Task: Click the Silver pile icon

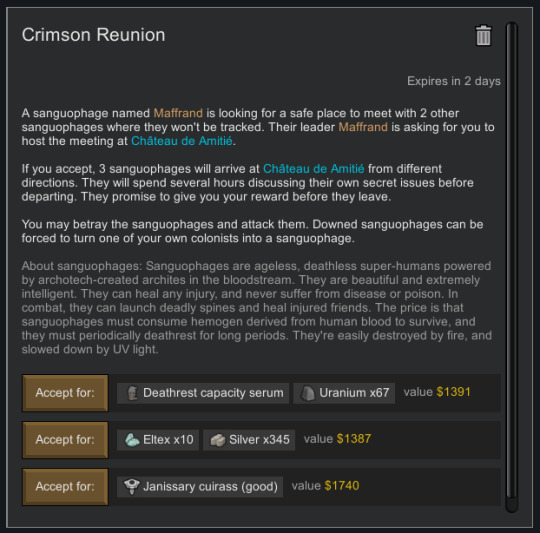Action: (218, 440)
